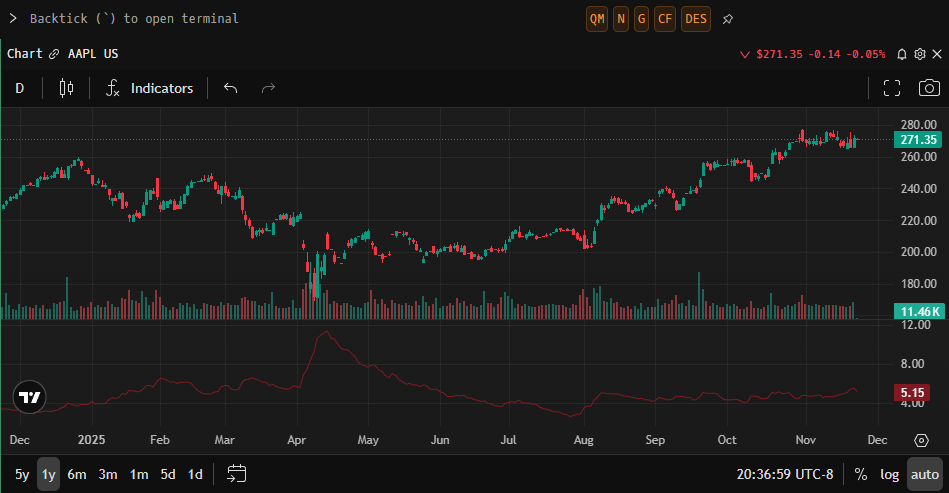Click the pin icon beside DES
Viewport: 949px width, 493px height.
pyautogui.click(x=728, y=19)
